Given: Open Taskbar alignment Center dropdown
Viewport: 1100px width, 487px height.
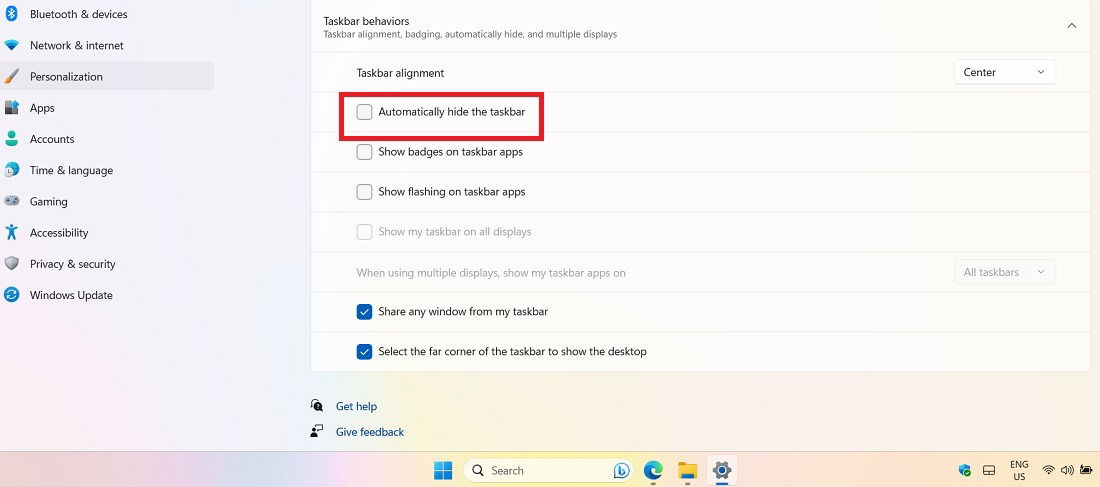Looking at the screenshot, I should [1005, 72].
